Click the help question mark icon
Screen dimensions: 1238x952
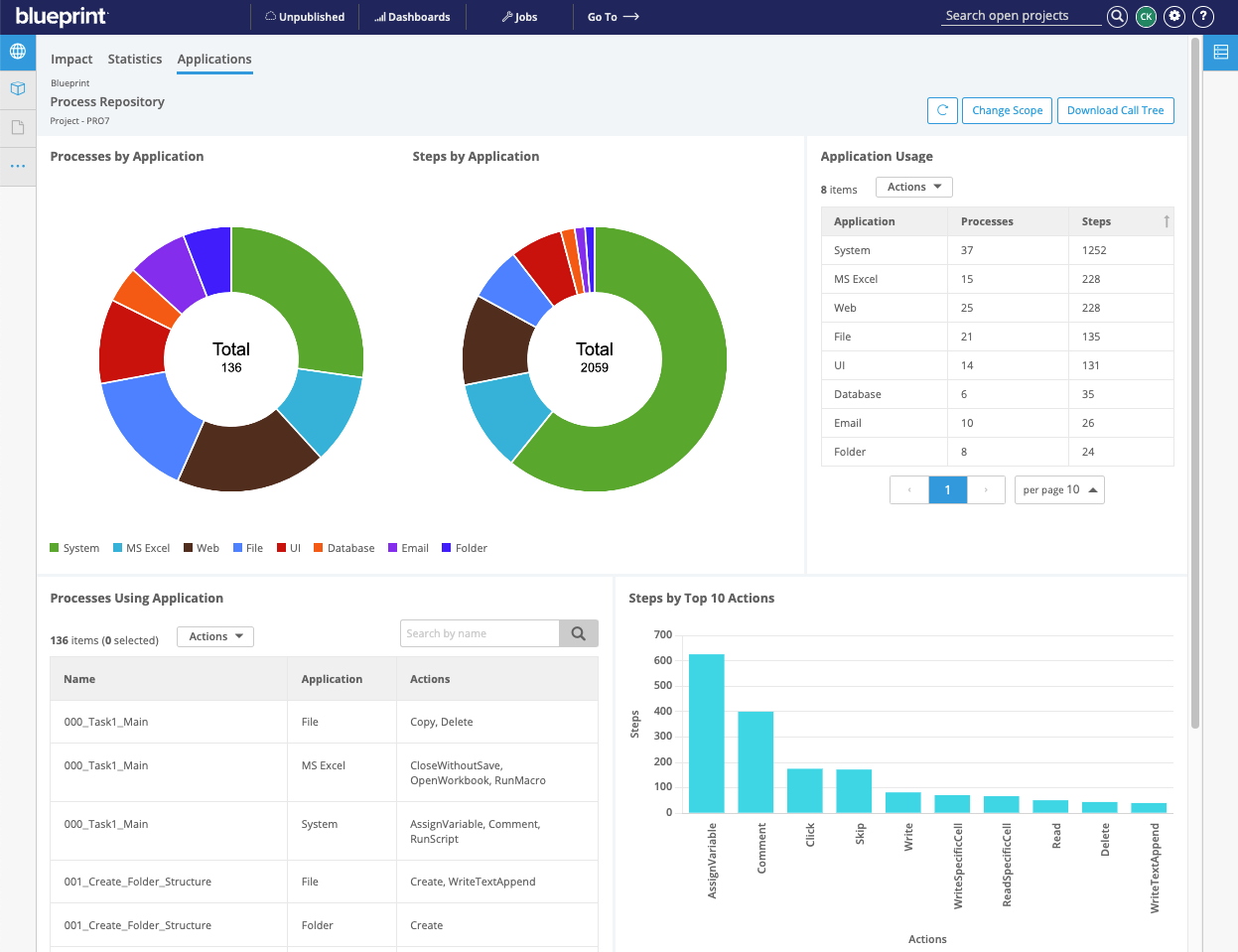(1202, 16)
